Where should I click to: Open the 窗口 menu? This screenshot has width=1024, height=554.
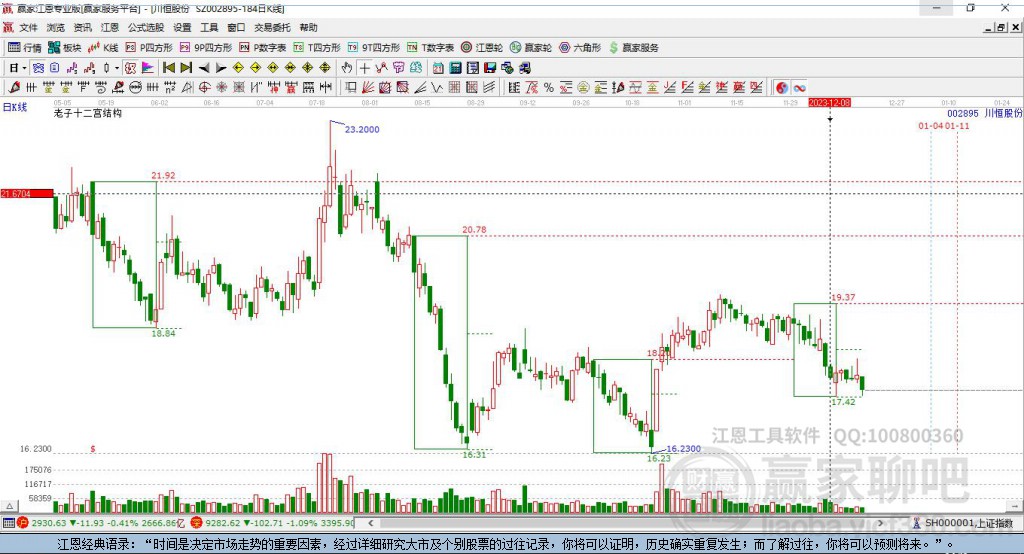[x=236, y=27]
